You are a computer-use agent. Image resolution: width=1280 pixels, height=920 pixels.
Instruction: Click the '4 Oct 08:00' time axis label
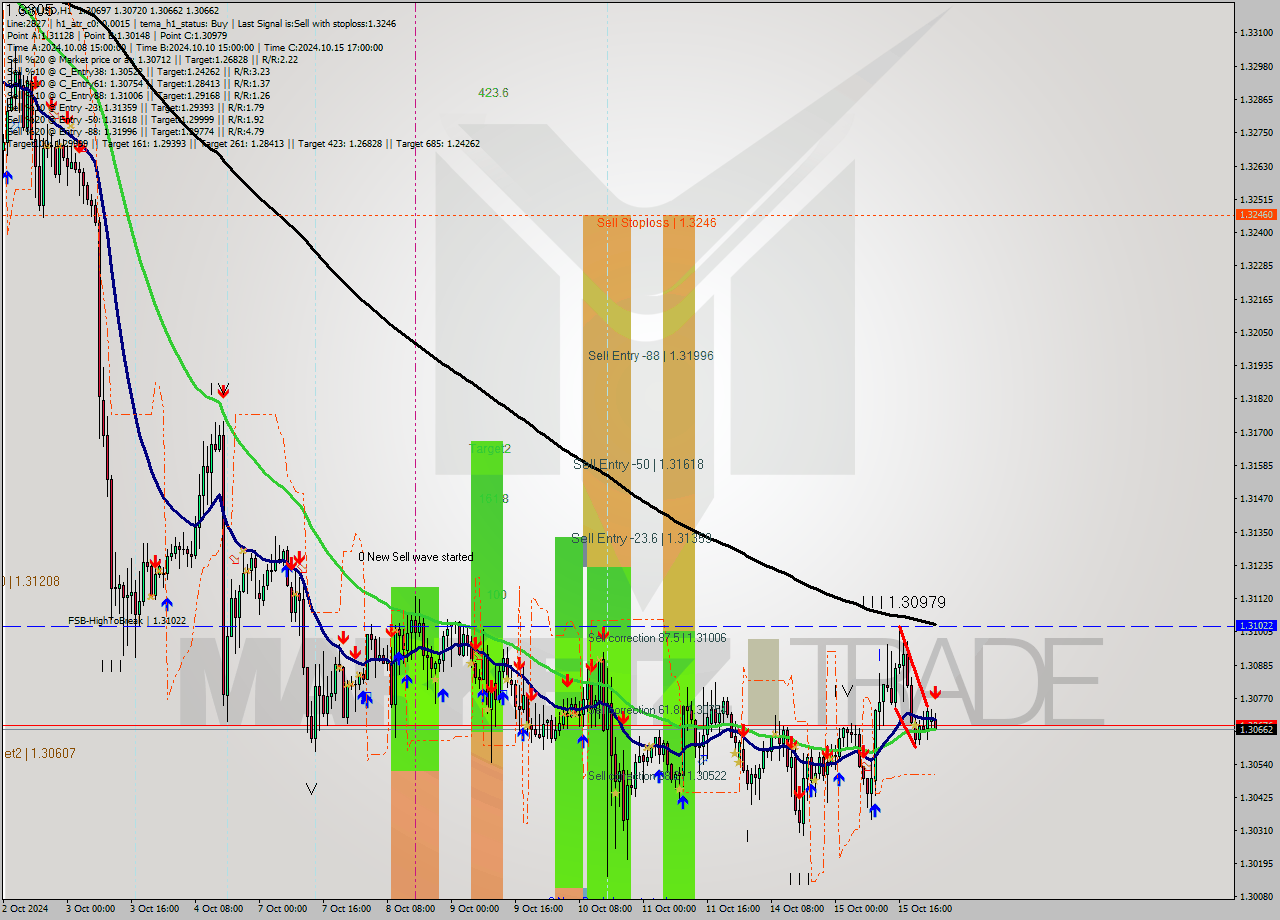coord(219,909)
